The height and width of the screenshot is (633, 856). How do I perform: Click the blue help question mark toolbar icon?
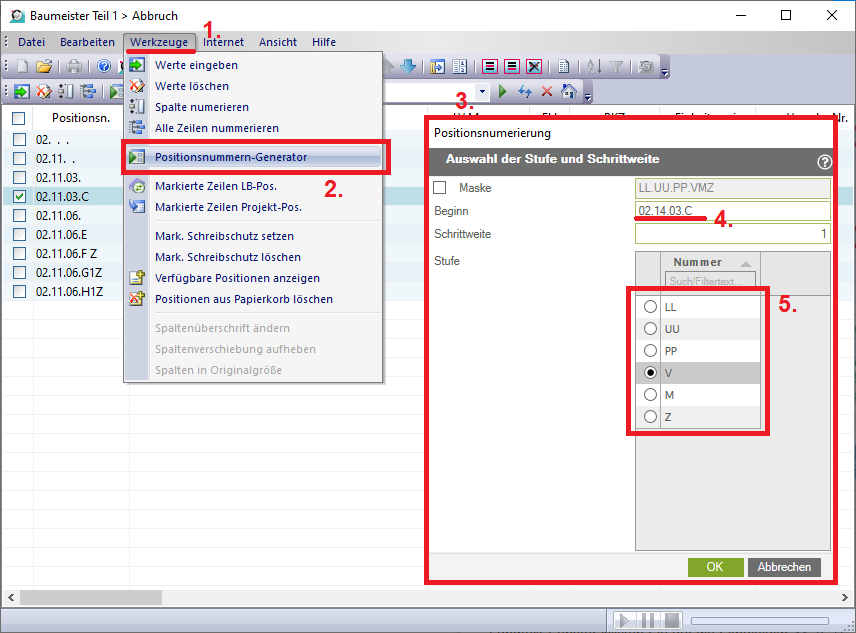[x=104, y=67]
